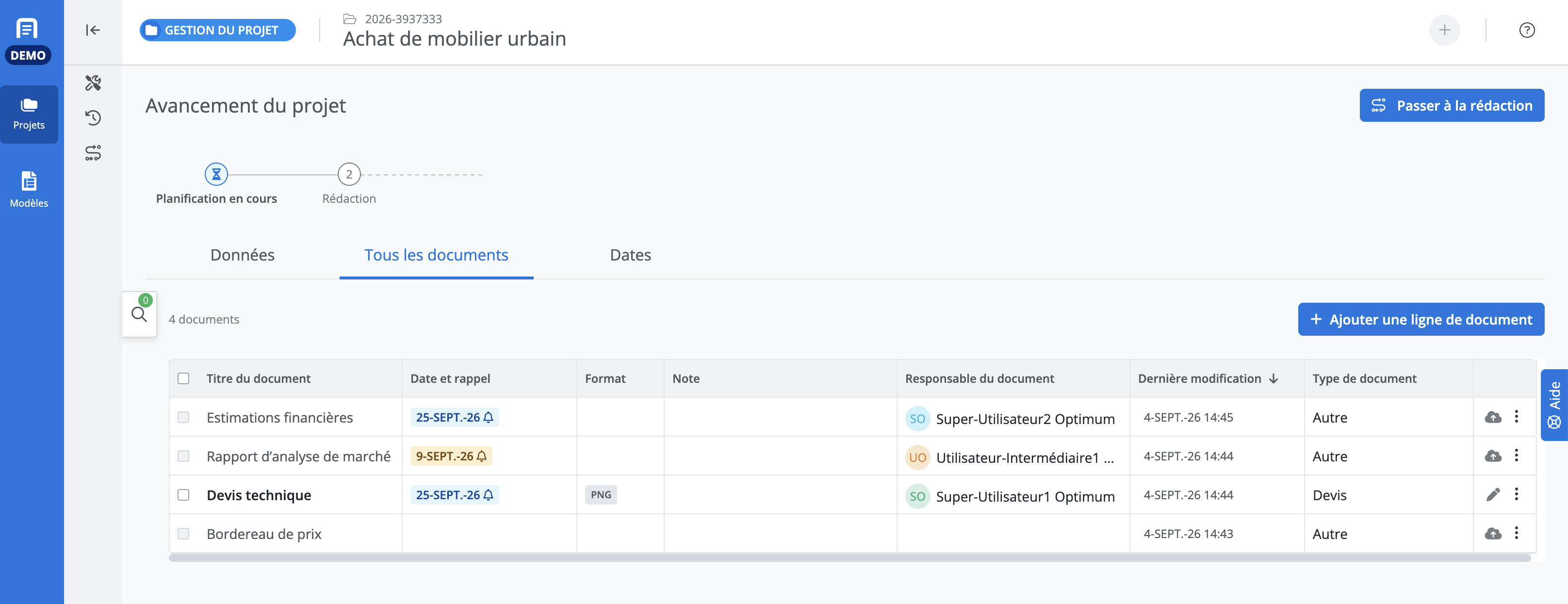Toggle the select-all checkbox in table header
The width and height of the screenshot is (1568, 604).
(183, 378)
